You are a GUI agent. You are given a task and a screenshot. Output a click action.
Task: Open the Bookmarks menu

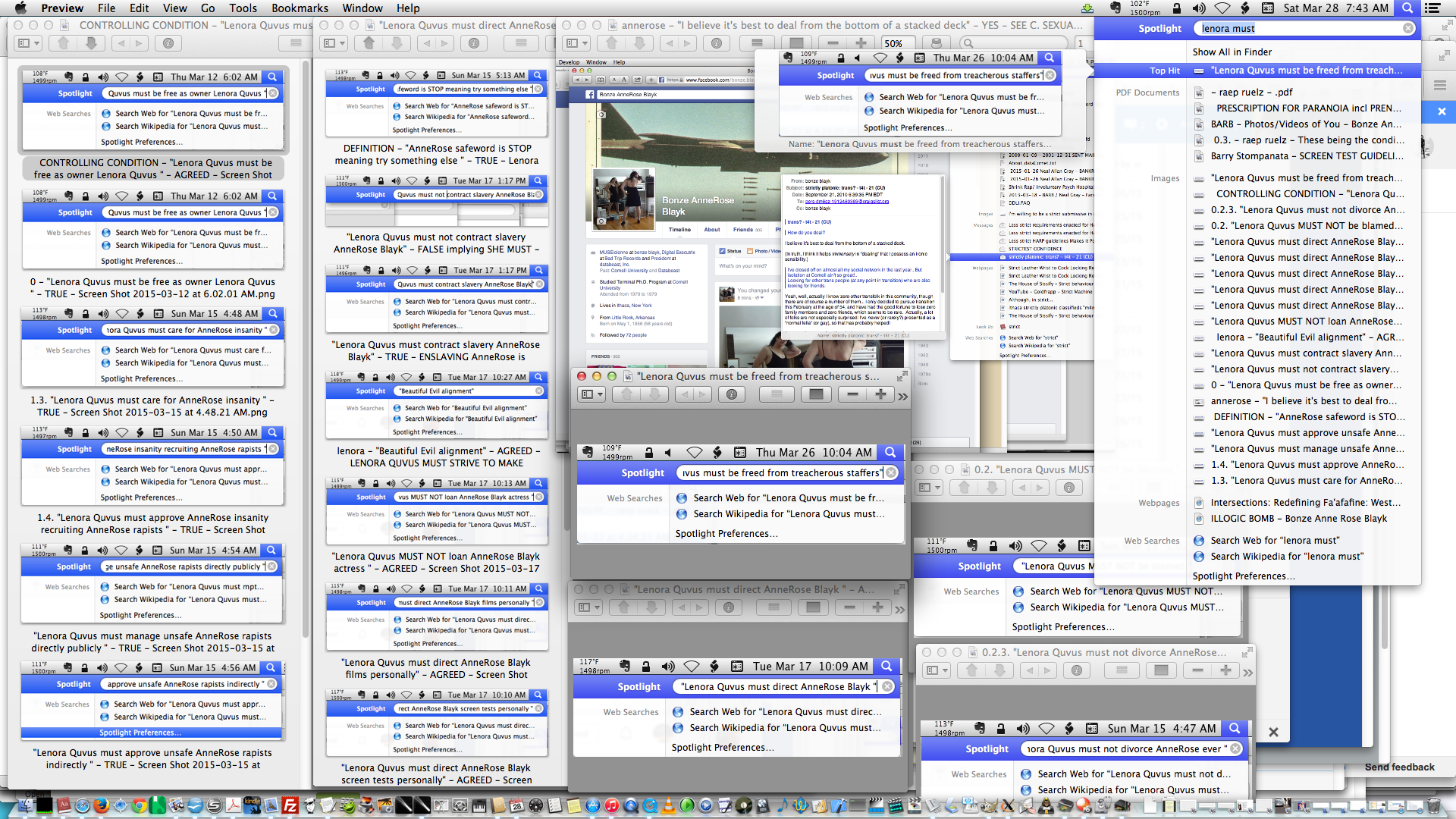click(x=300, y=8)
